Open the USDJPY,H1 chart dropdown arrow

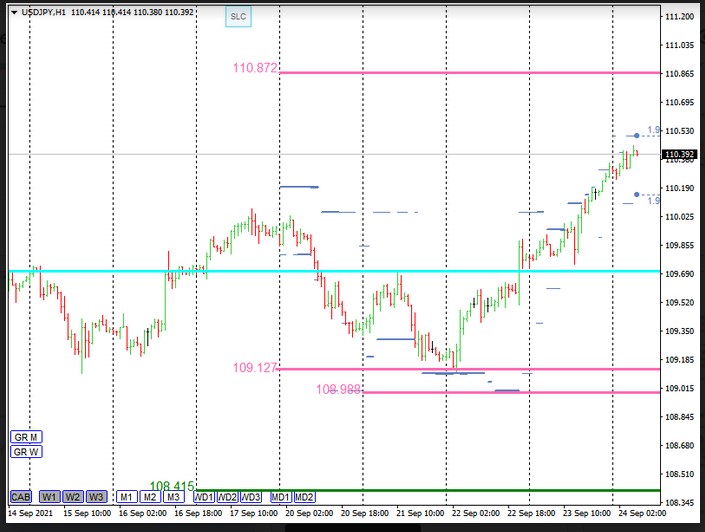pyautogui.click(x=12, y=12)
